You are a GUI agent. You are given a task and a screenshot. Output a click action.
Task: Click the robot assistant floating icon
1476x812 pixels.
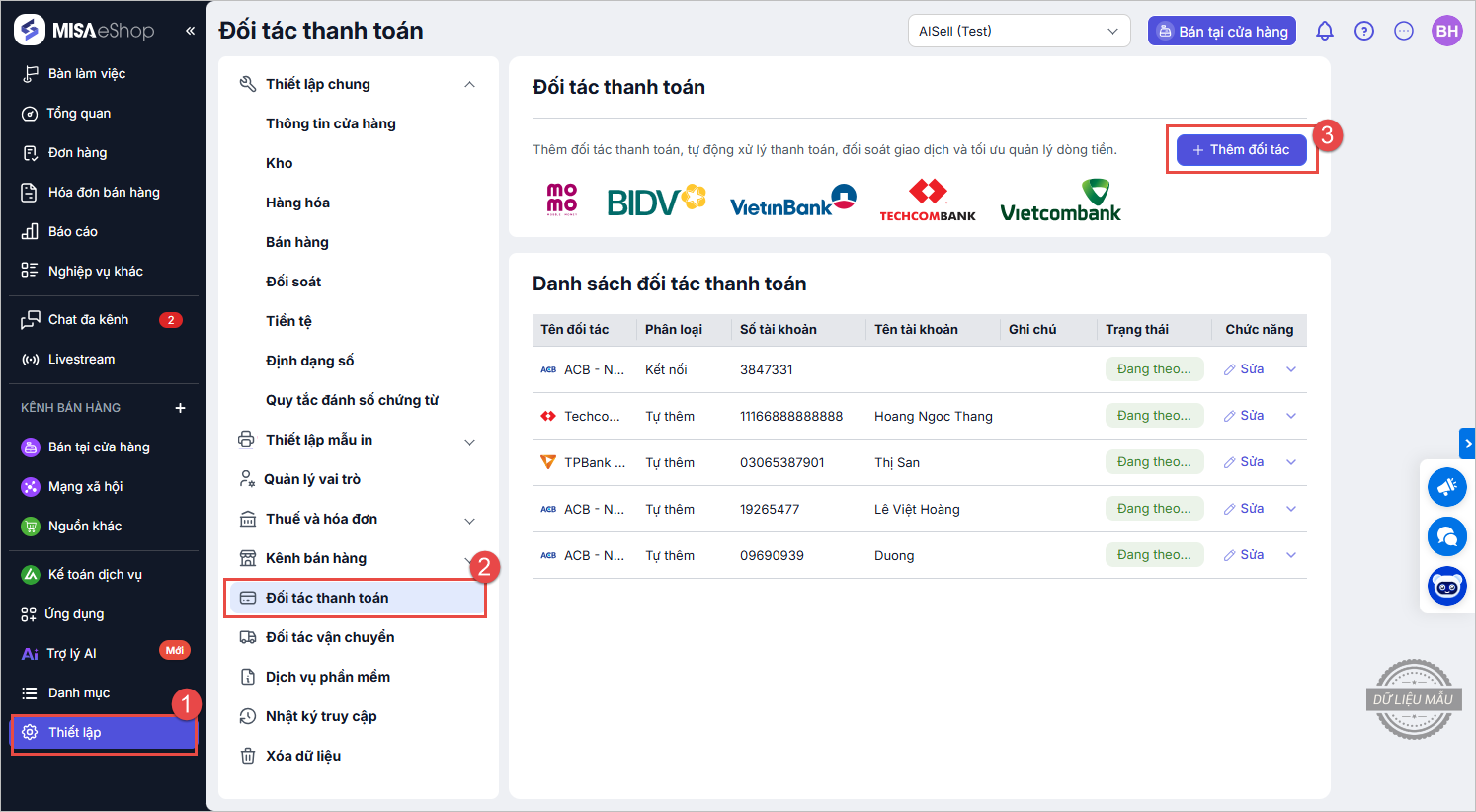coord(1446,586)
